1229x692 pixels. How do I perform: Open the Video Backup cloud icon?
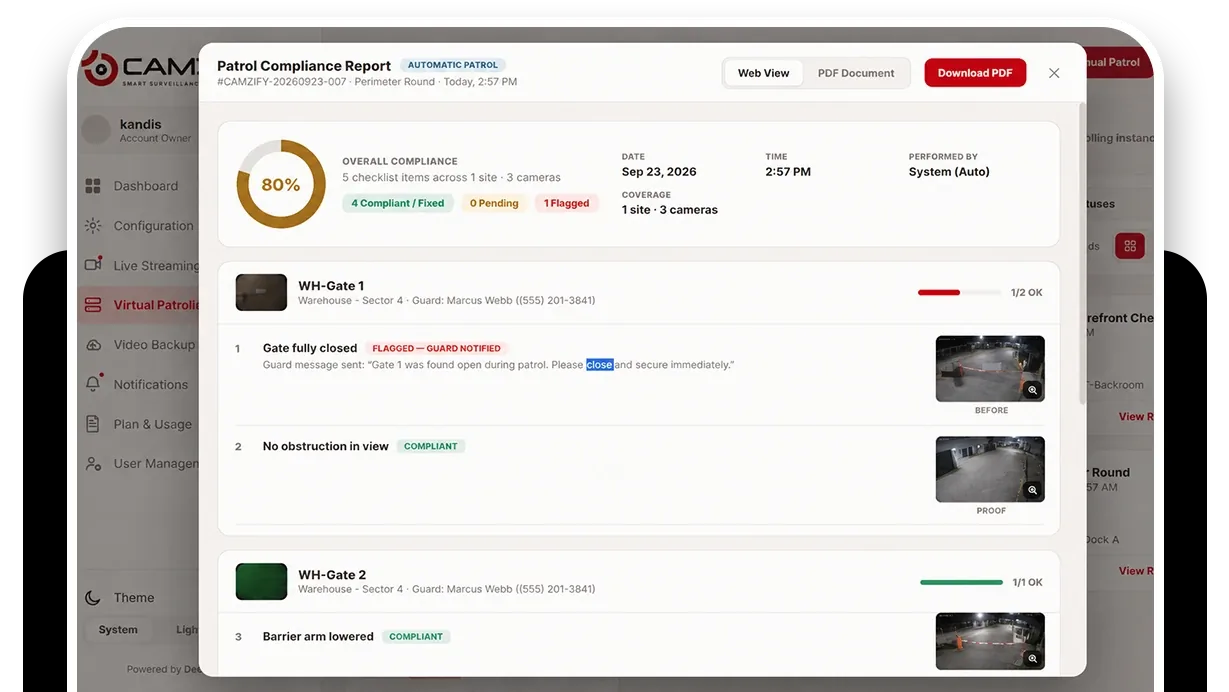click(93, 345)
